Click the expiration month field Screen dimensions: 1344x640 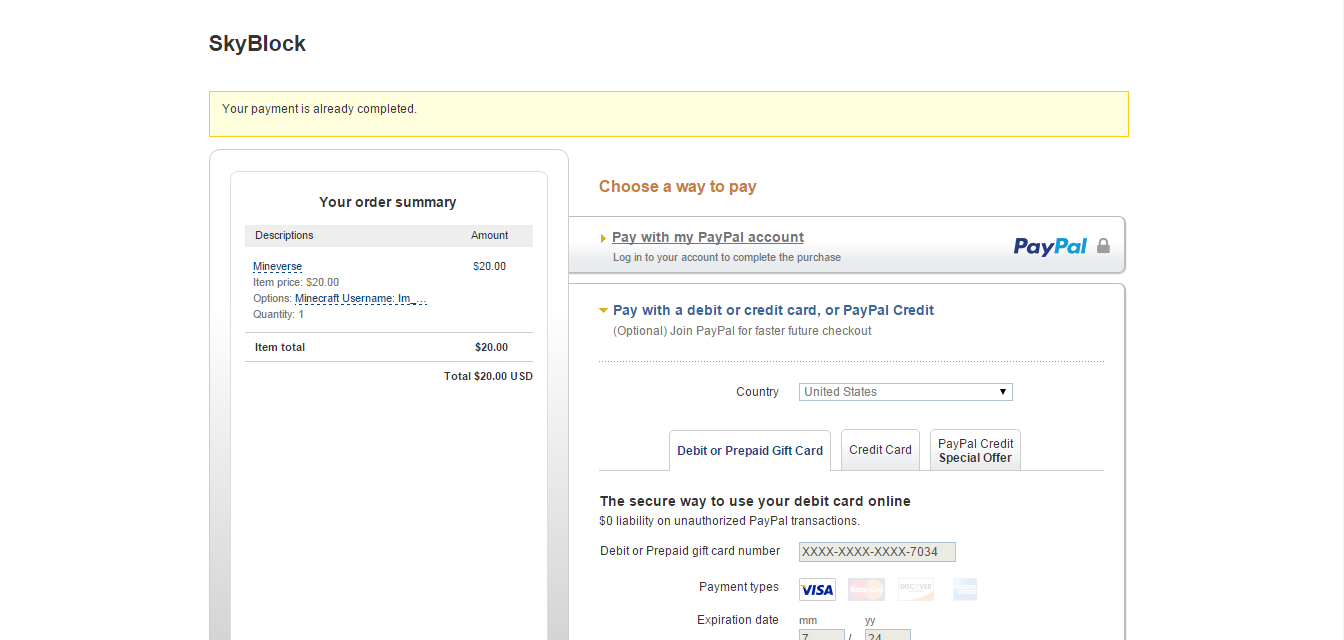[821, 635]
